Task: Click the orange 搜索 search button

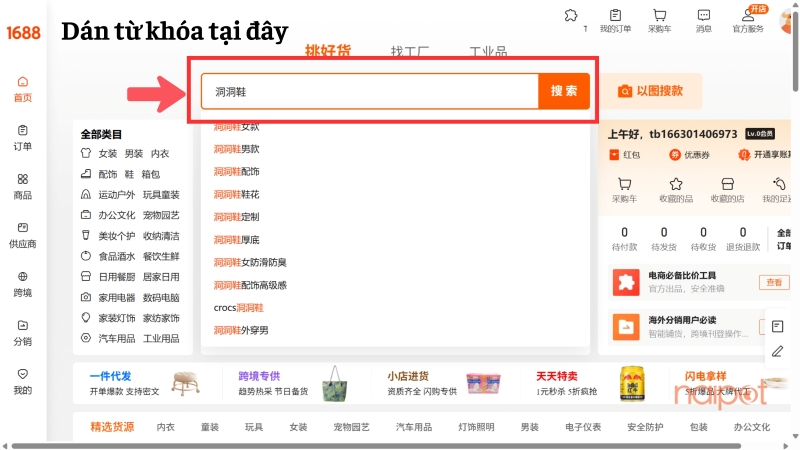Action: (x=564, y=91)
